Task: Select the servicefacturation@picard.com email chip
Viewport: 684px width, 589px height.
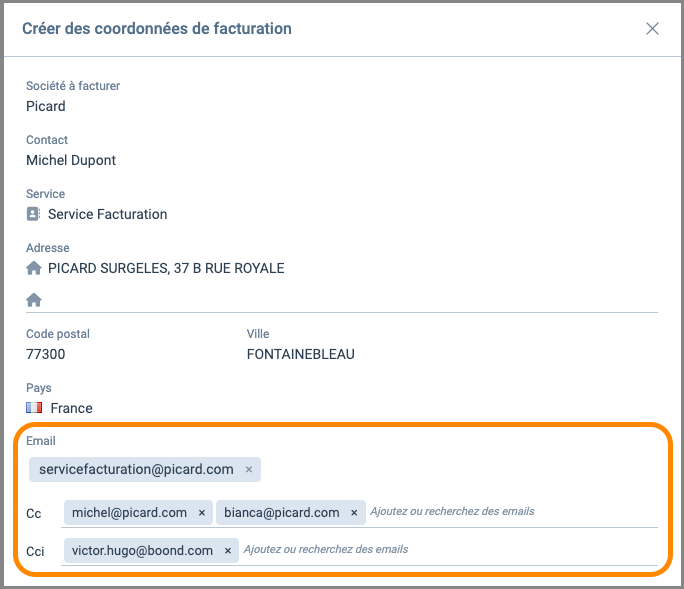Action: click(136, 469)
